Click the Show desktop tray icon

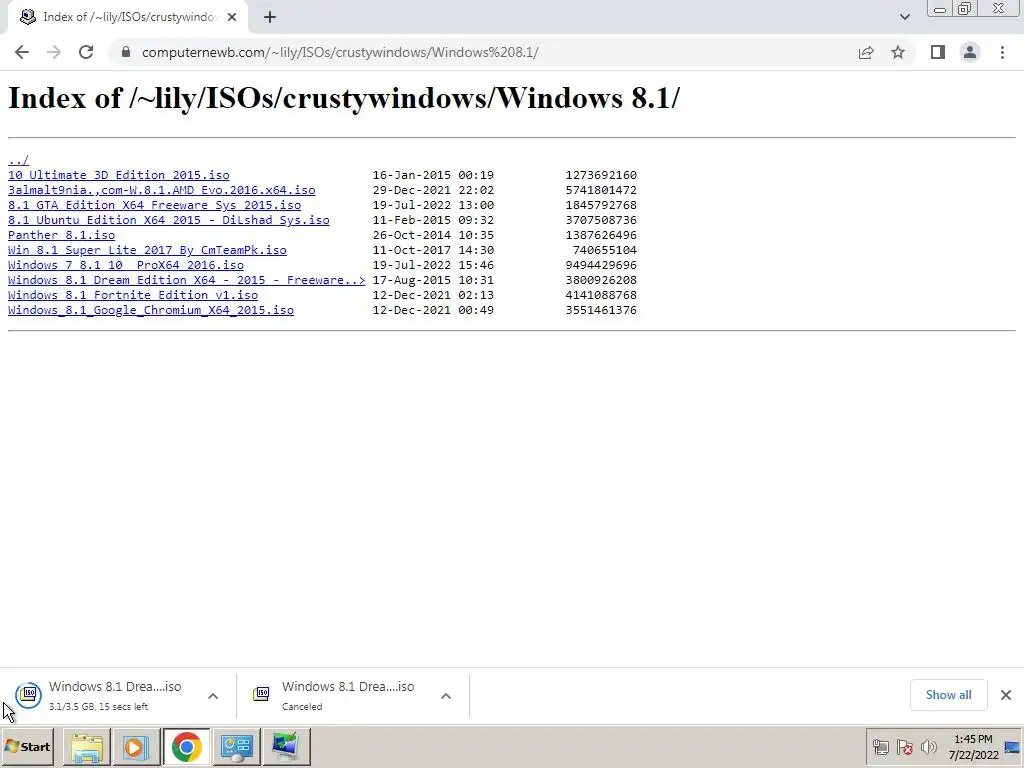coord(1012,747)
